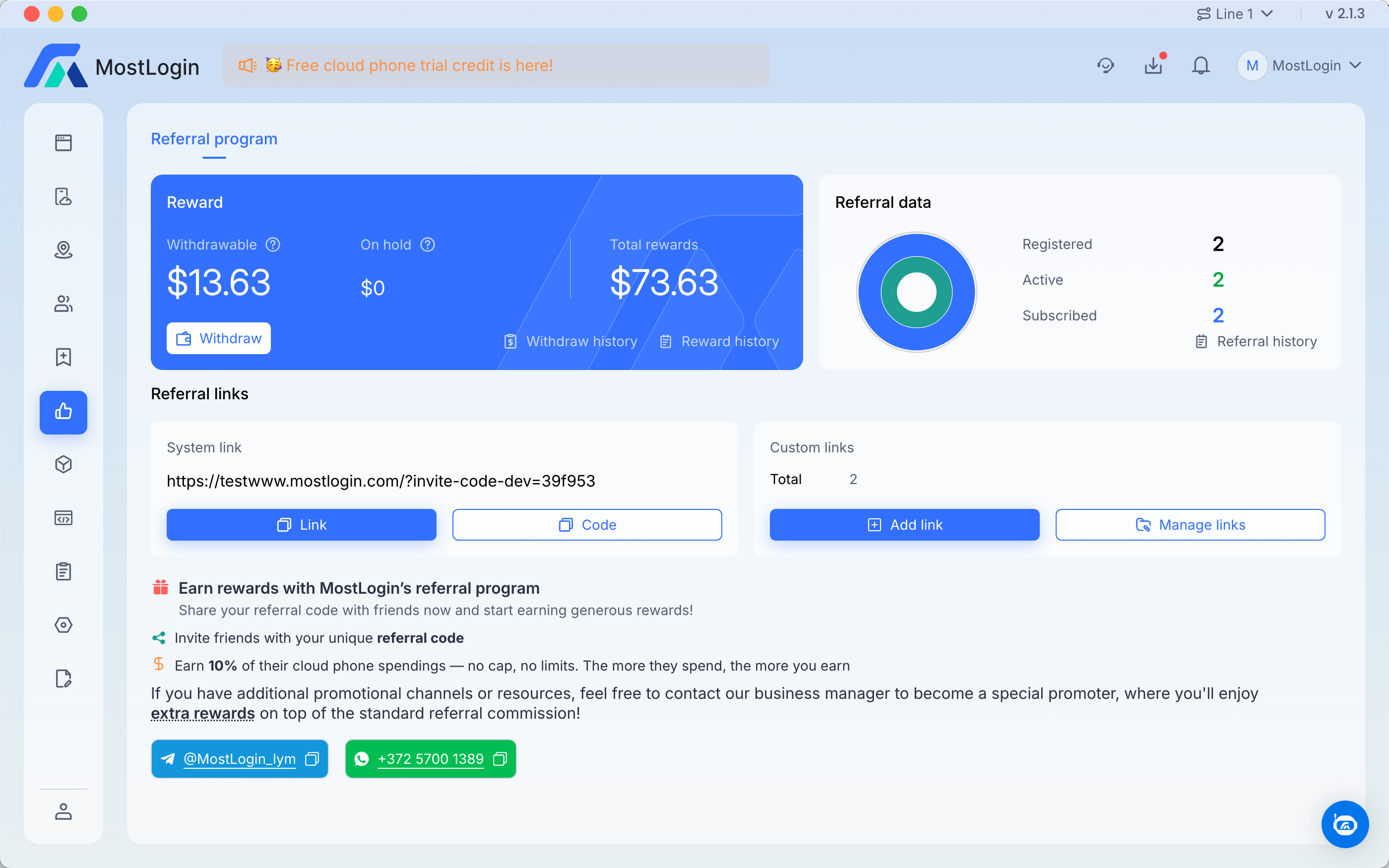Click the Withdrawable help question icon
This screenshot has width=1389, height=868.
273,245
